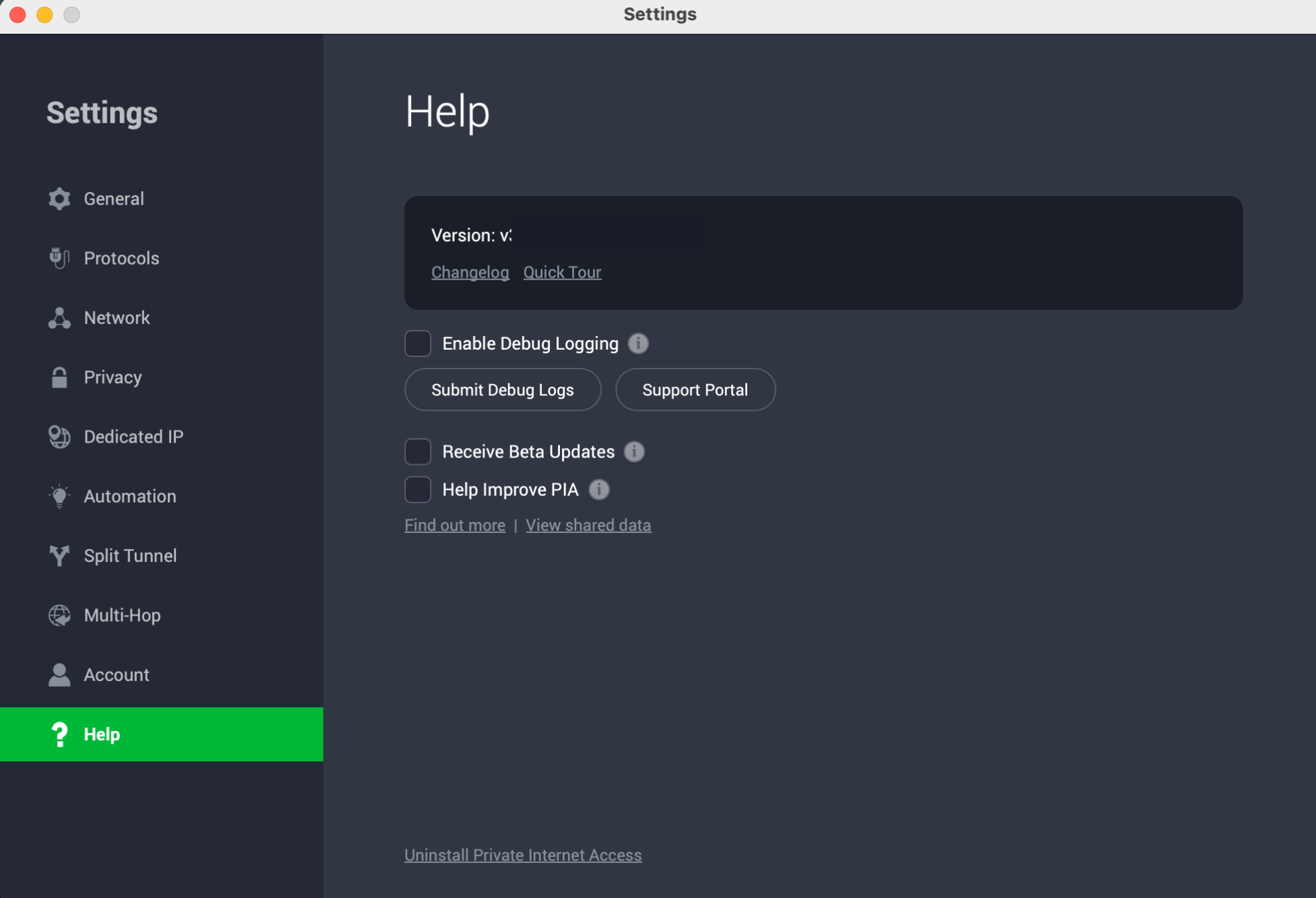Click the Protocols plug icon
1316x898 pixels.
pyautogui.click(x=59, y=258)
